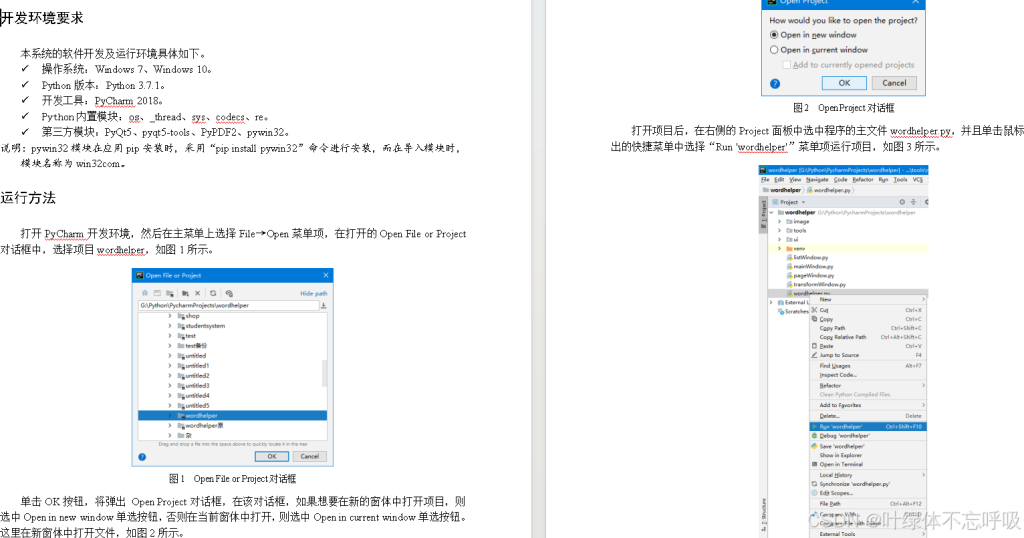Click help icon in Open Project dialog
The height and width of the screenshot is (538, 1024).
pos(775,84)
